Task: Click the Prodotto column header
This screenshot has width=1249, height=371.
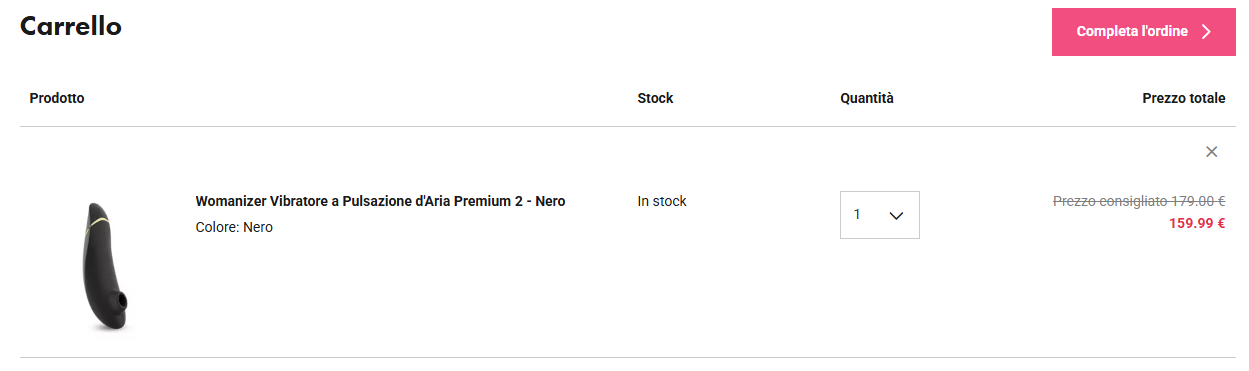Action: [x=57, y=98]
